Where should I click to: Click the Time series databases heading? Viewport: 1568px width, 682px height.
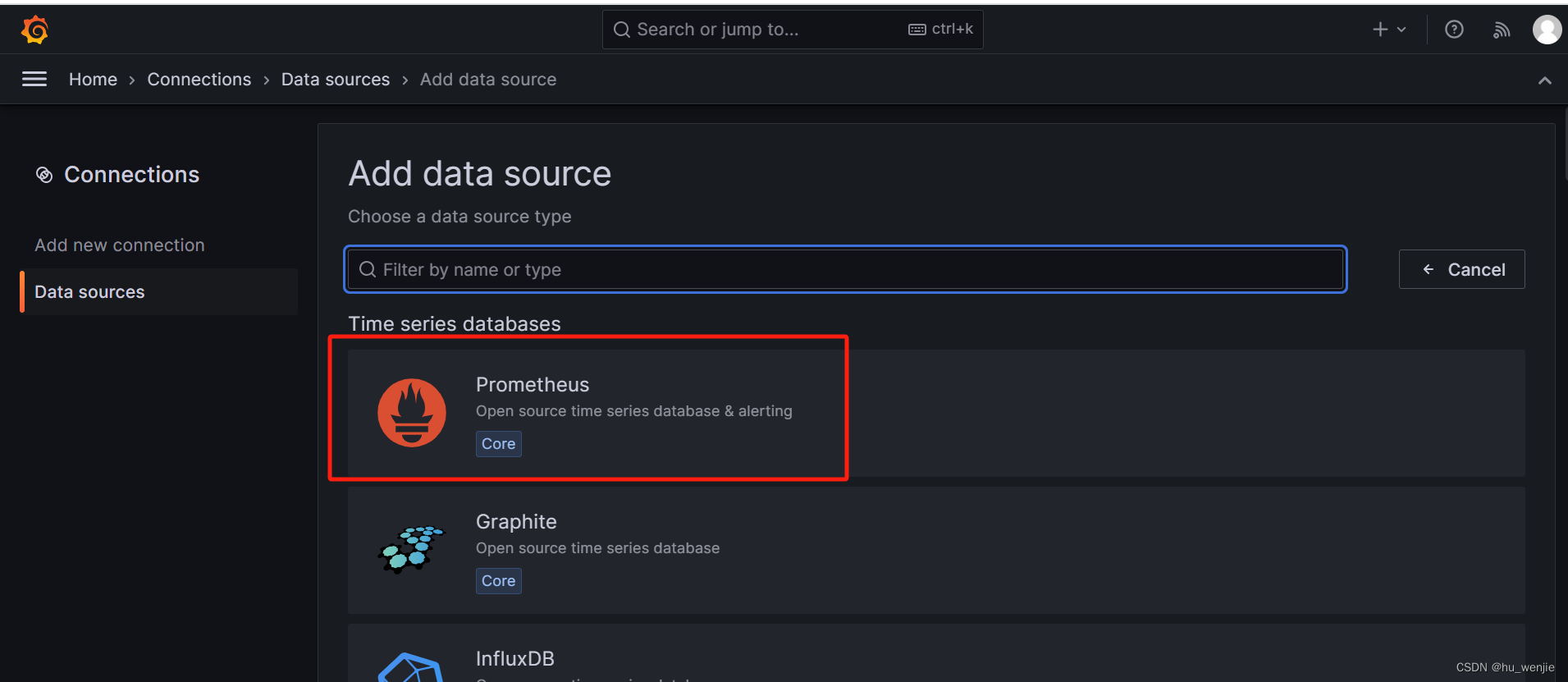(455, 324)
